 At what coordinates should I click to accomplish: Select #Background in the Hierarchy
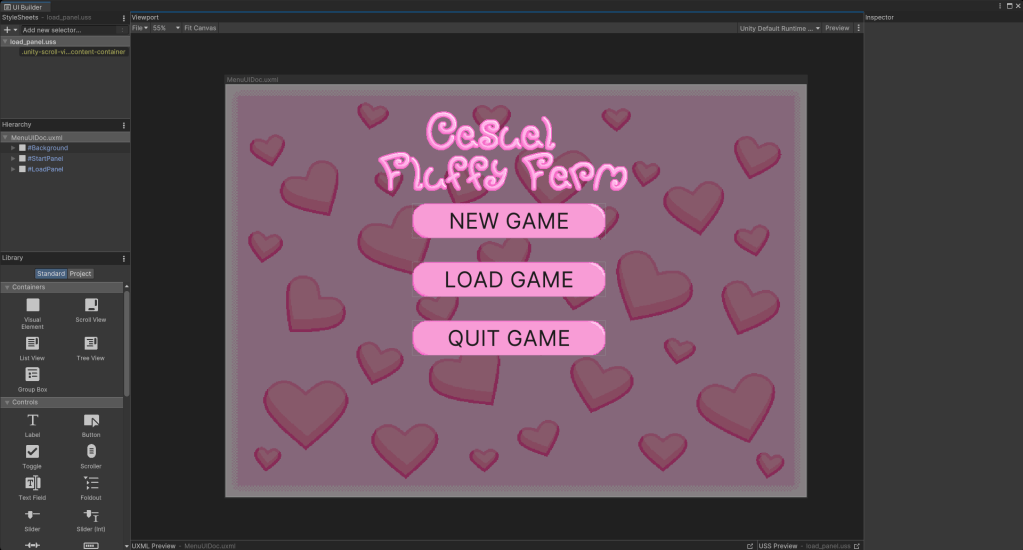click(x=48, y=148)
